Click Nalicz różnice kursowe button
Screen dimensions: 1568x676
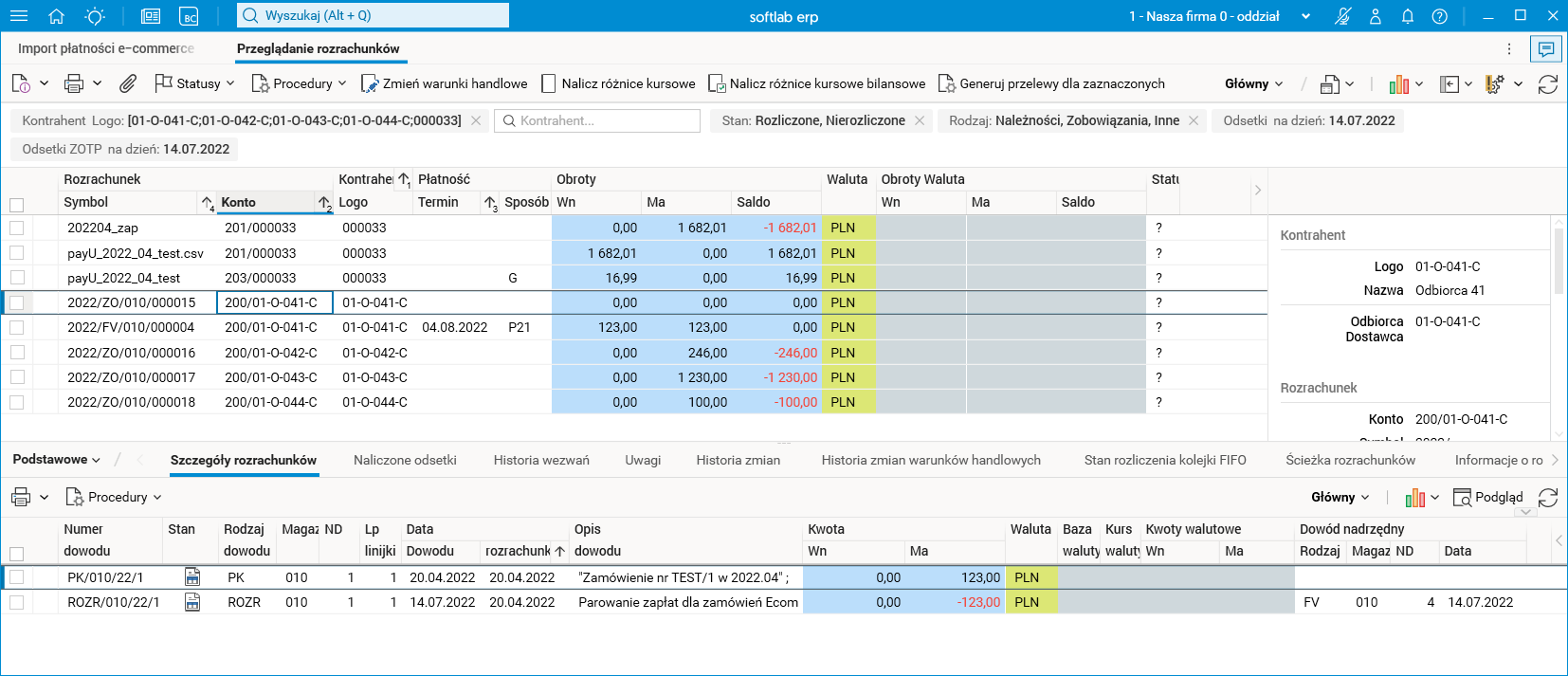(618, 83)
